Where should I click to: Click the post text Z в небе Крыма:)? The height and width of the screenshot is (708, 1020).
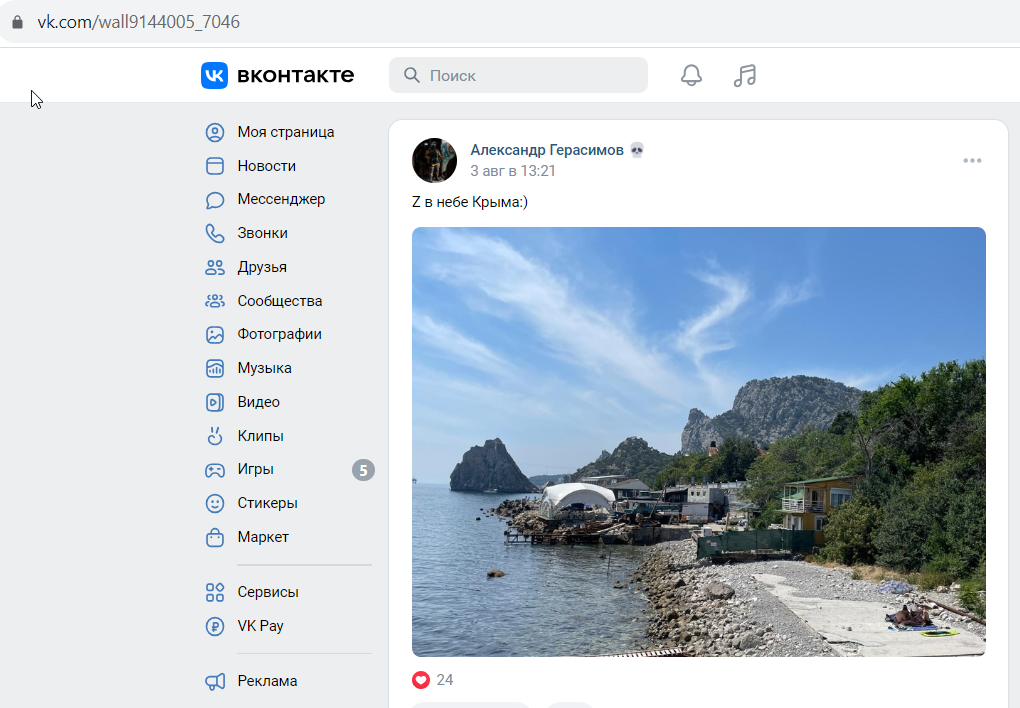click(470, 202)
